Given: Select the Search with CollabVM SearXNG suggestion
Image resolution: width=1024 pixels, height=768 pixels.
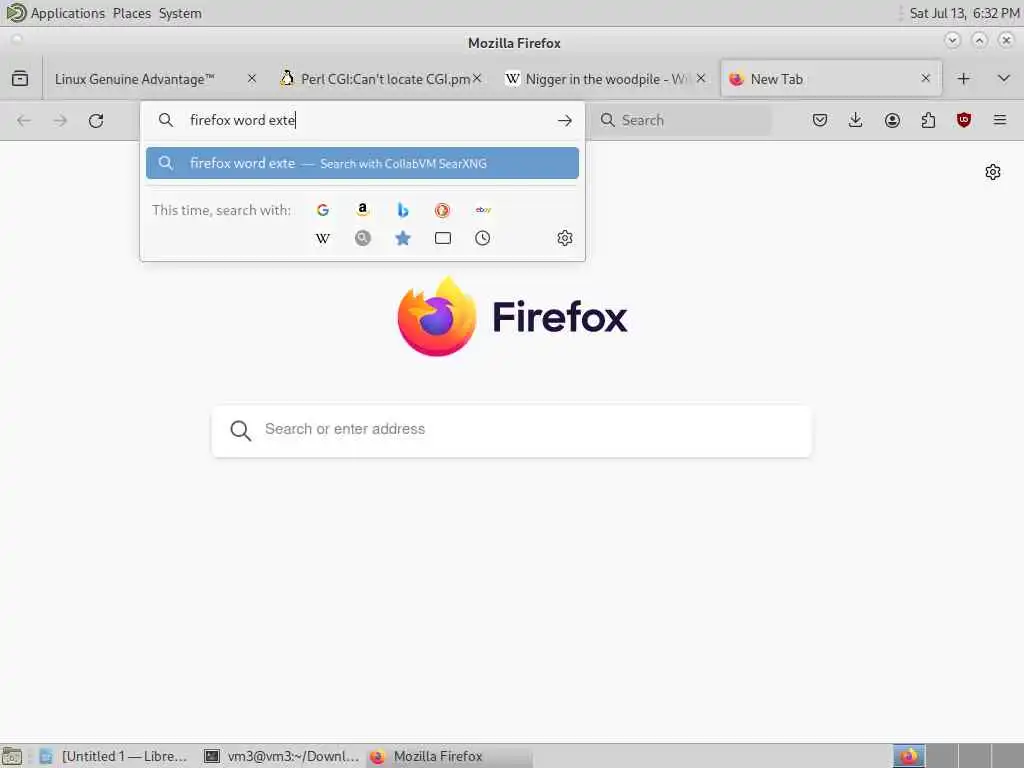Looking at the screenshot, I should [x=362, y=163].
